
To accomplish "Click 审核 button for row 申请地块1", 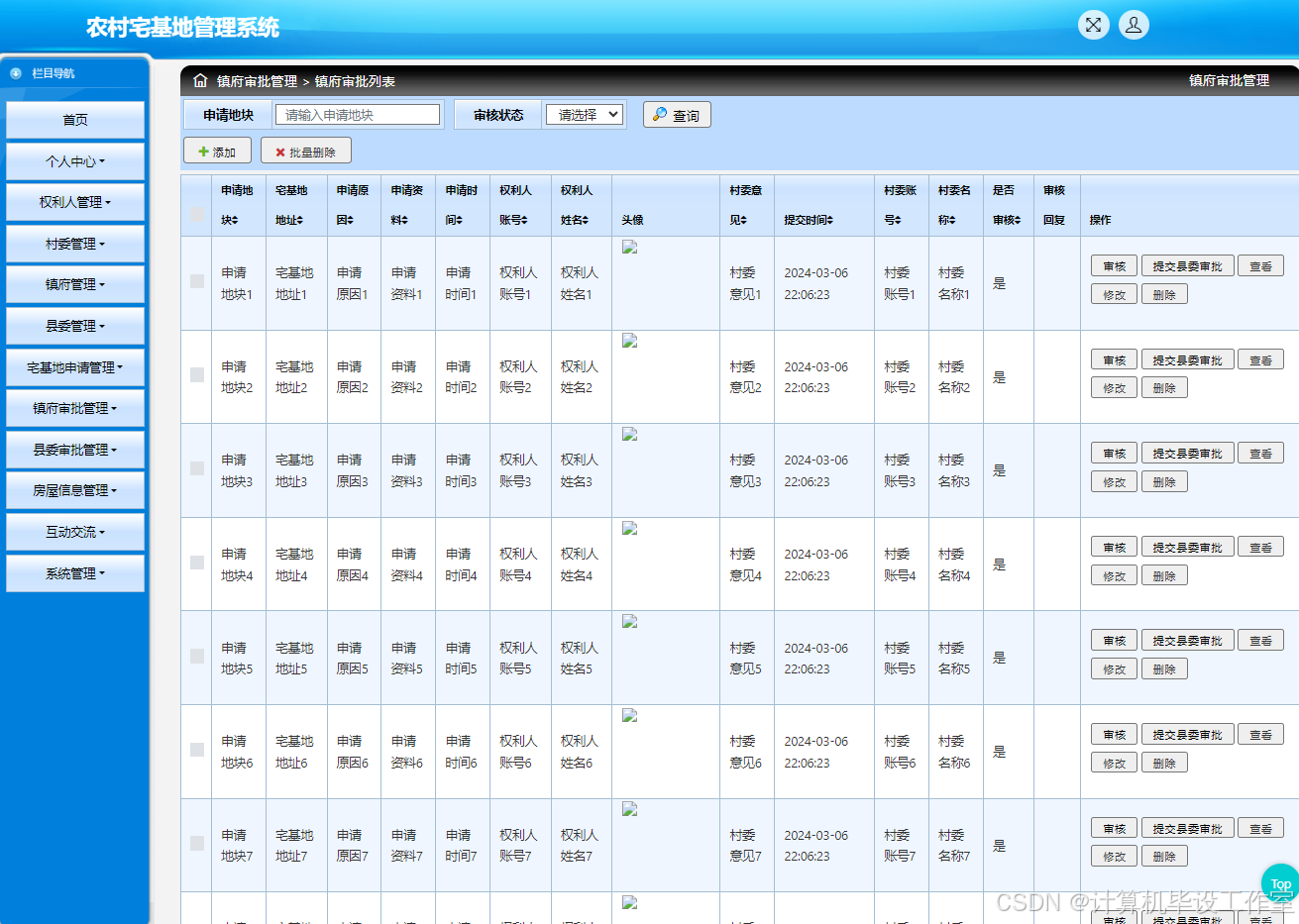I will click(1115, 265).
